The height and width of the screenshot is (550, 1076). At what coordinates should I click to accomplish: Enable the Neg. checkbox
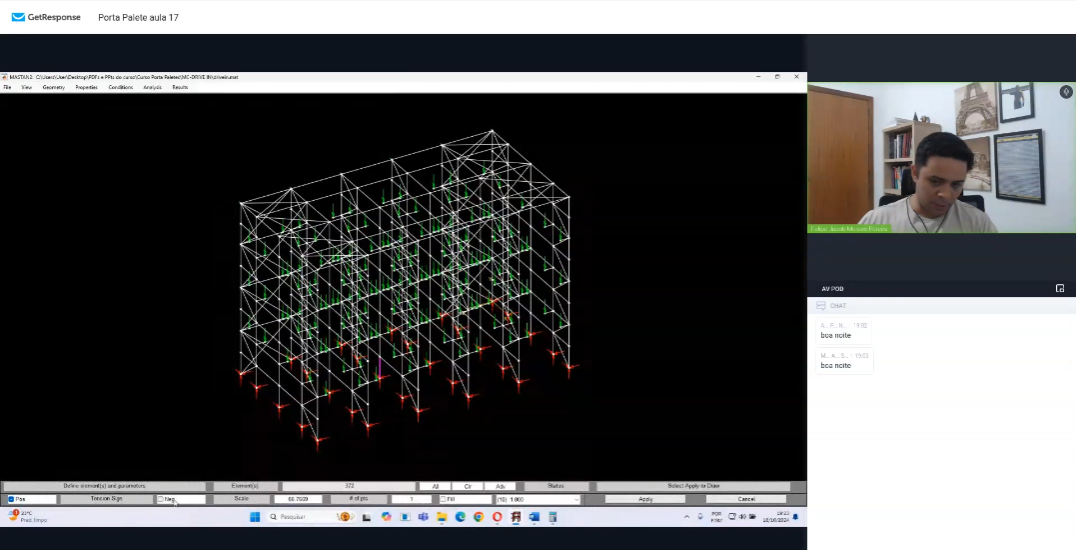(x=161, y=499)
